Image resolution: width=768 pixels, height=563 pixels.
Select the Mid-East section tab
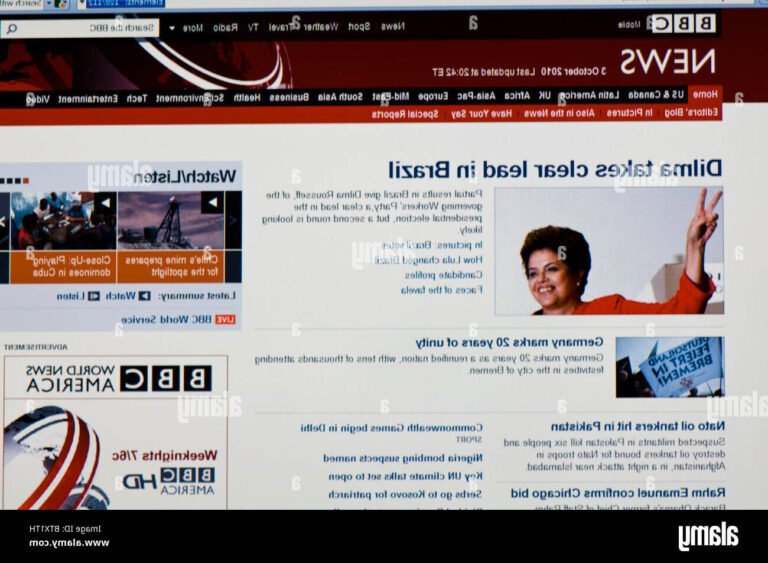390,97
